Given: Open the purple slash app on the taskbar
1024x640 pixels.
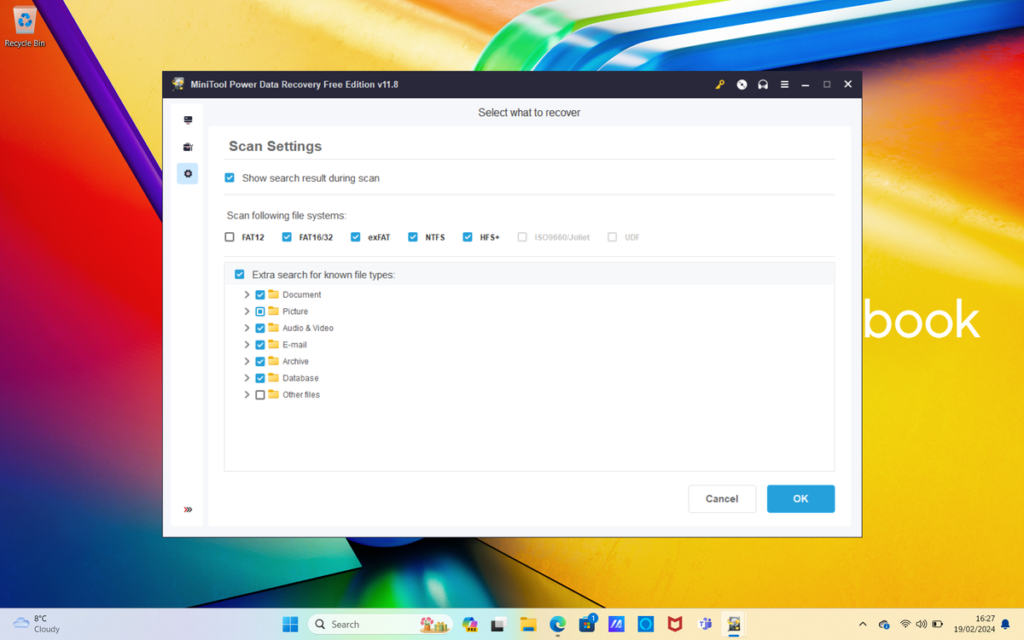Looking at the screenshot, I should [x=616, y=624].
